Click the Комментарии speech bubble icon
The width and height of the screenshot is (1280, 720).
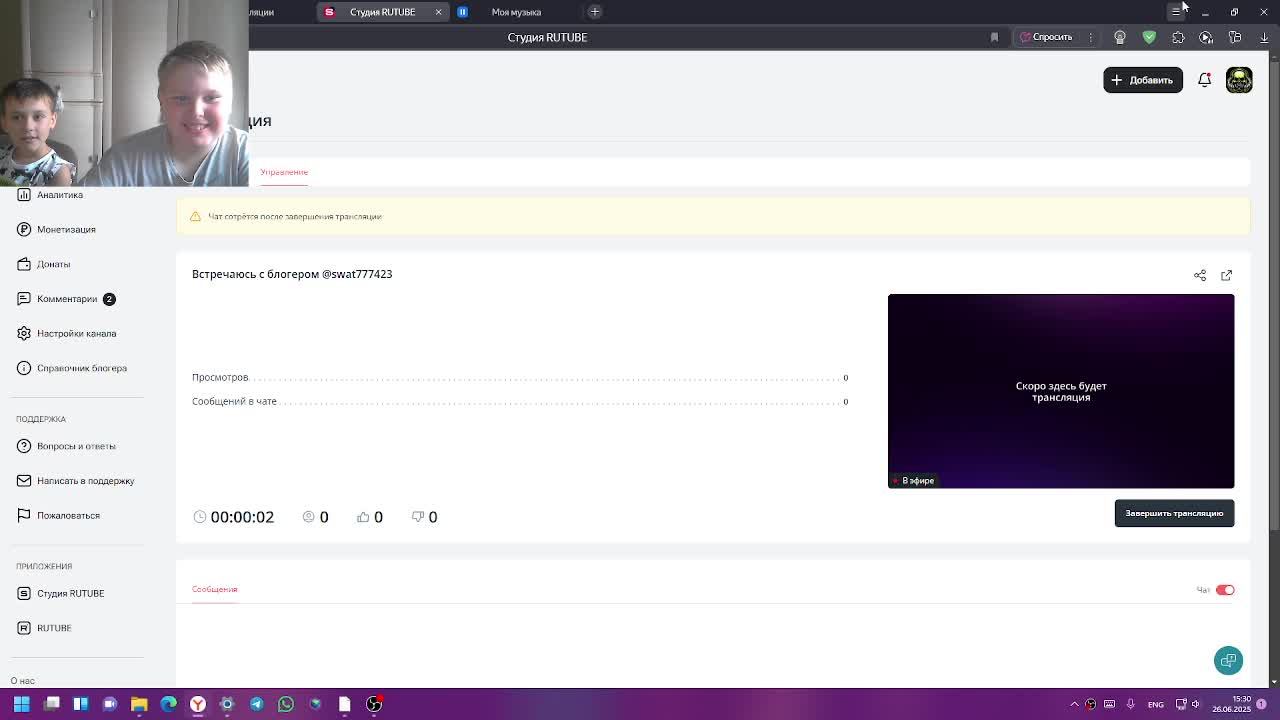pos(24,299)
